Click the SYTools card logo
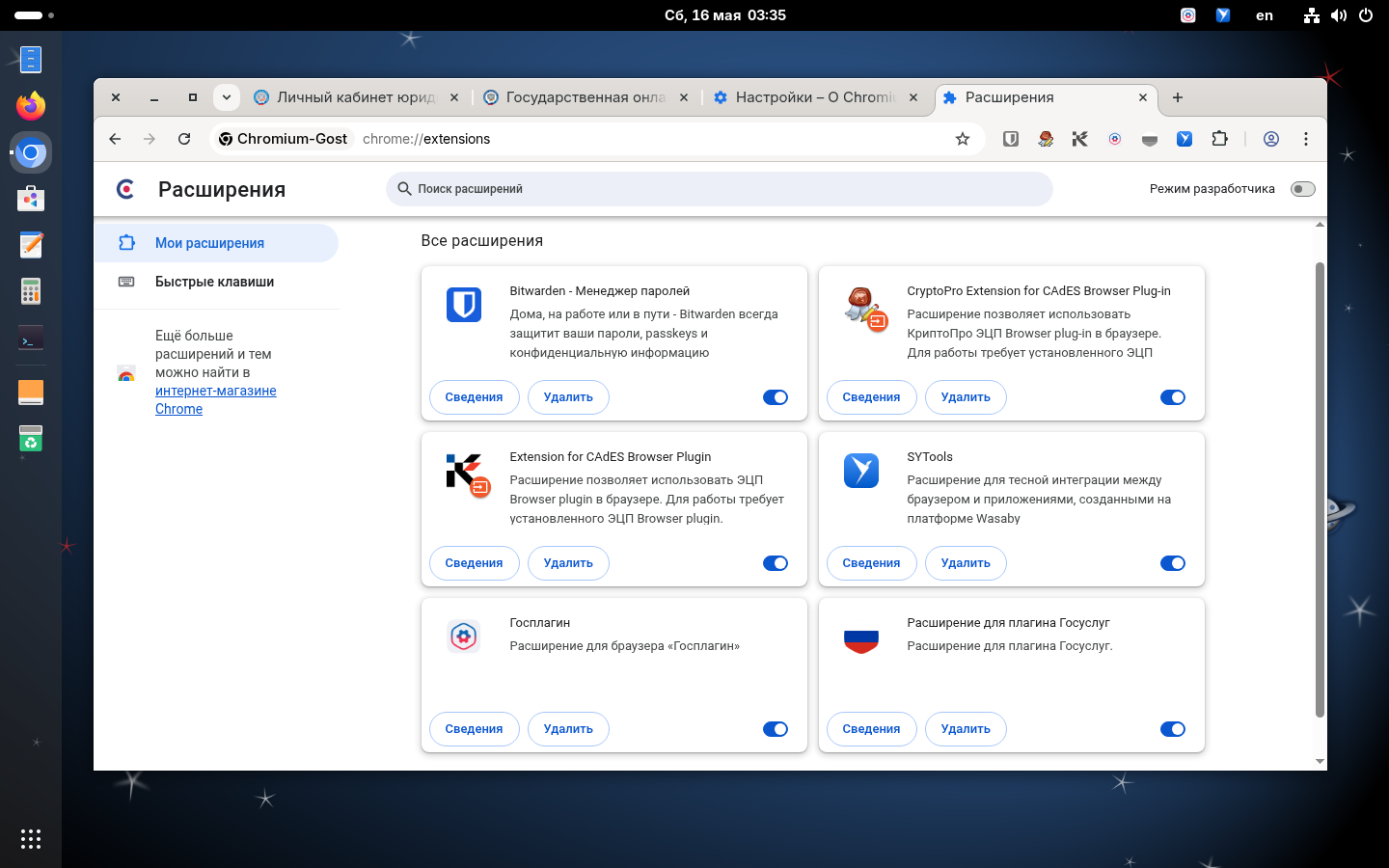 [x=861, y=471]
